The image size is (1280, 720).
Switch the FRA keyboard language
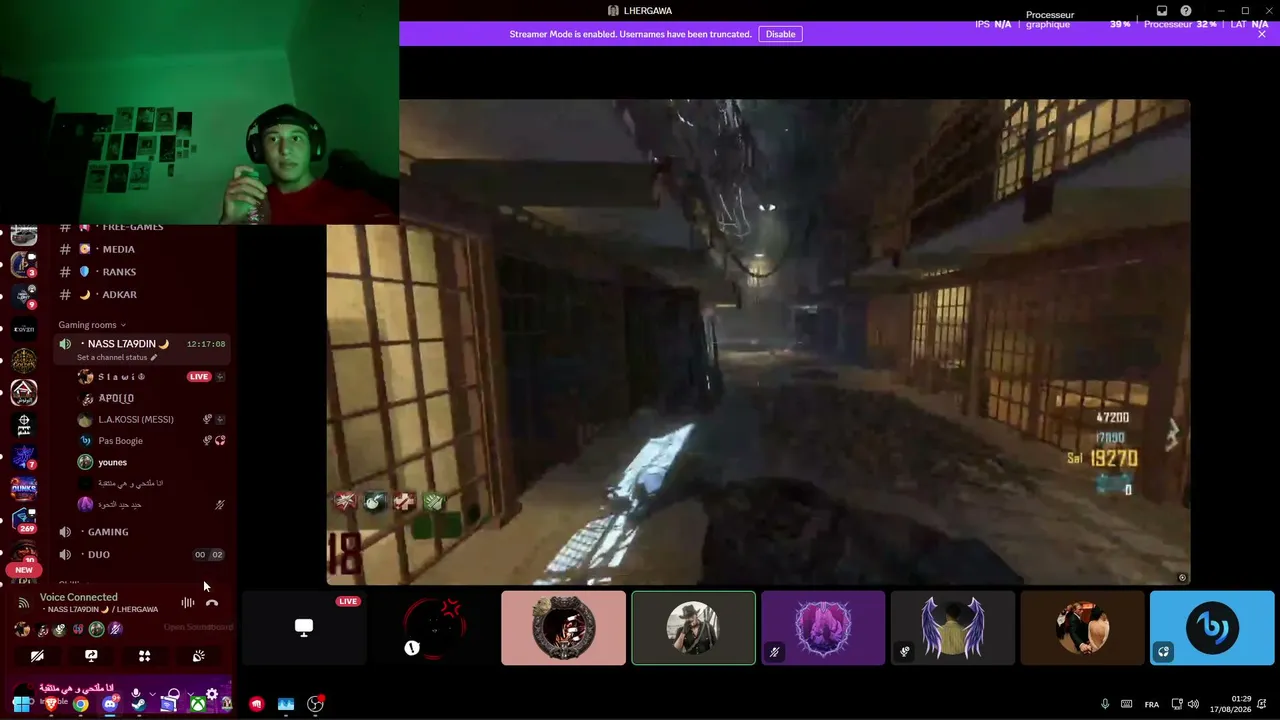pyautogui.click(x=1152, y=704)
